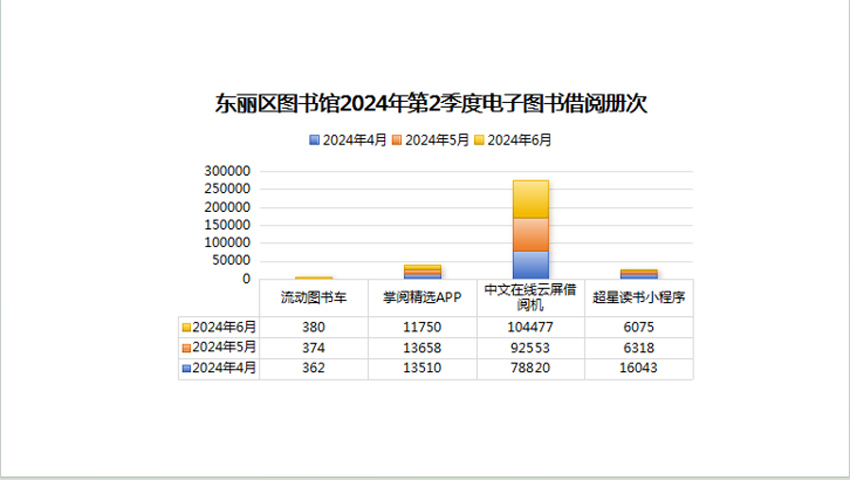Viewport: 850px width, 480px height.
Task: Select the blue 2024年4月 swatch in top legend
Action: (x=316, y=140)
